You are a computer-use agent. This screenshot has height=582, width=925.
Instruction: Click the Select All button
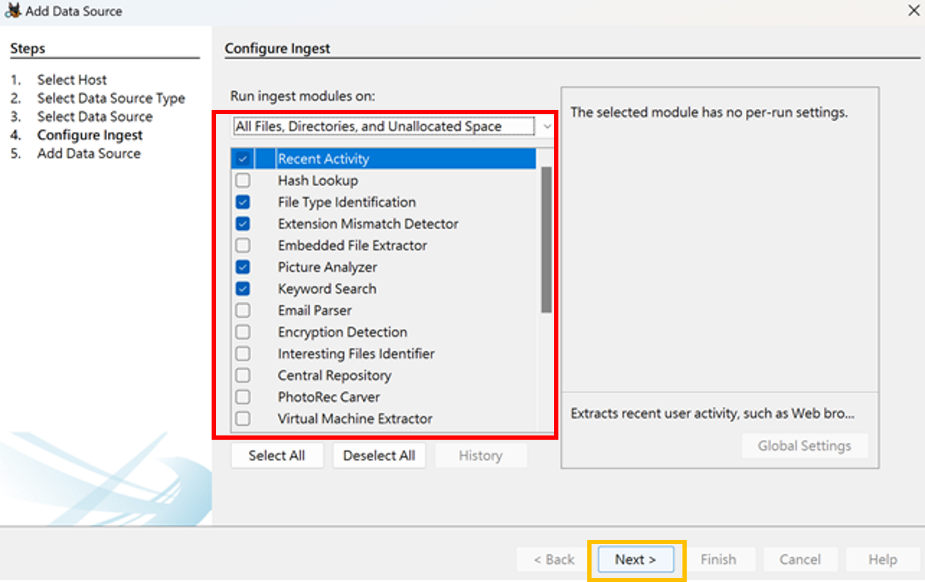[277, 456]
